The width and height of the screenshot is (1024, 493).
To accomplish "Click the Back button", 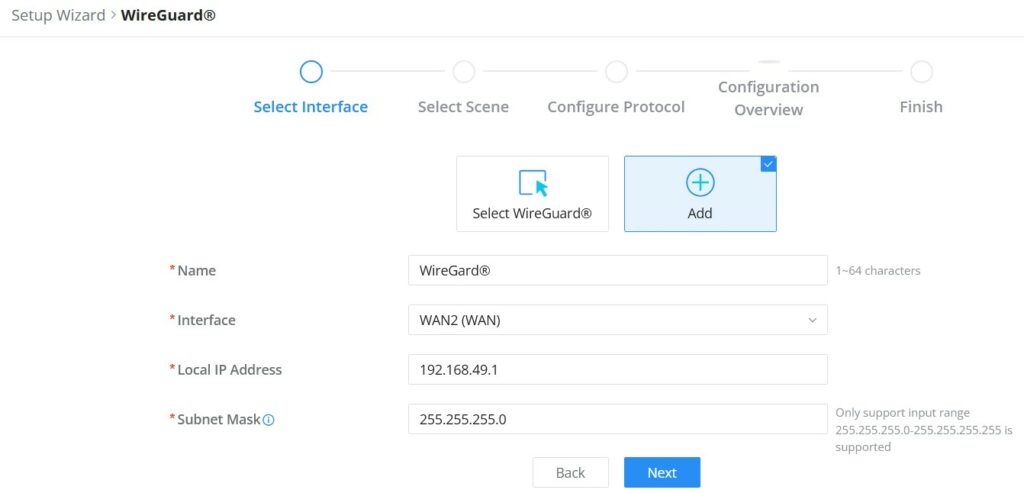I will pyautogui.click(x=571, y=473).
